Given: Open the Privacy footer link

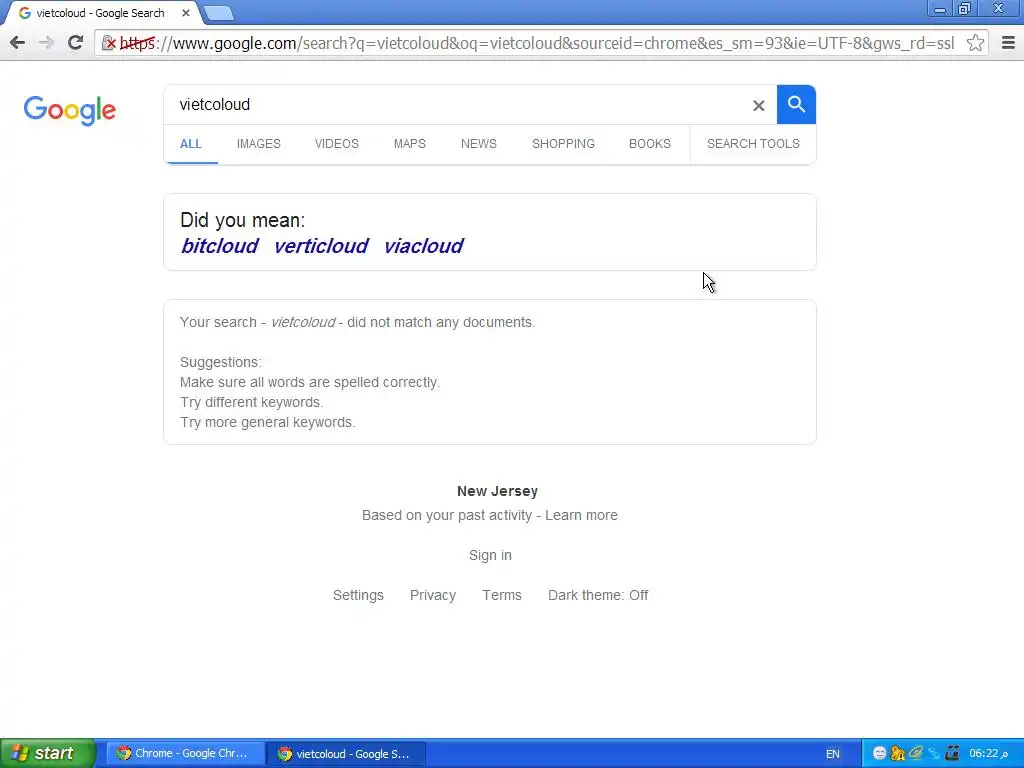Looking at the screenshot, I should 433,595.
